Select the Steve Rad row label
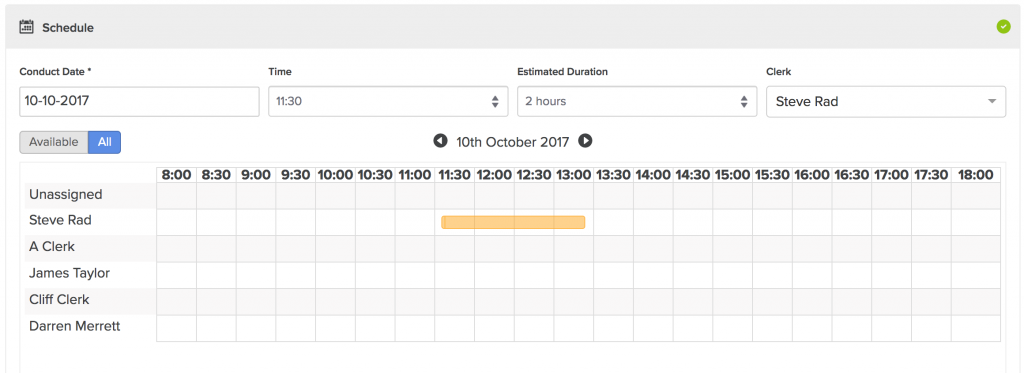 [x=60, y=221]
